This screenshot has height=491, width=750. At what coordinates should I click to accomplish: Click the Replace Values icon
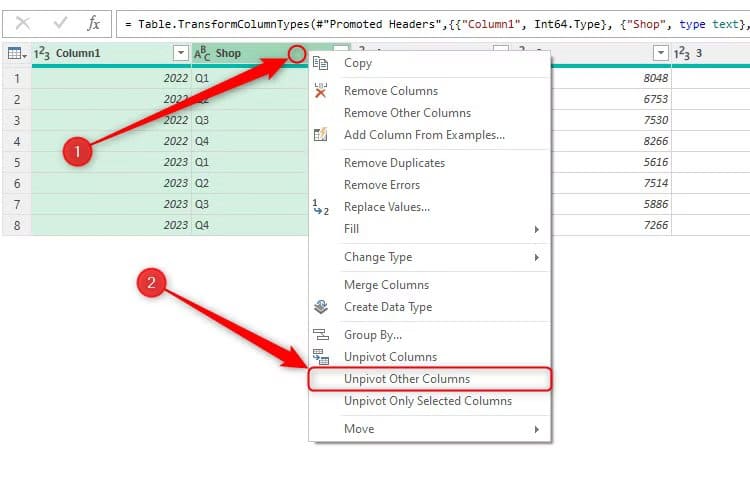coord(320,207)
